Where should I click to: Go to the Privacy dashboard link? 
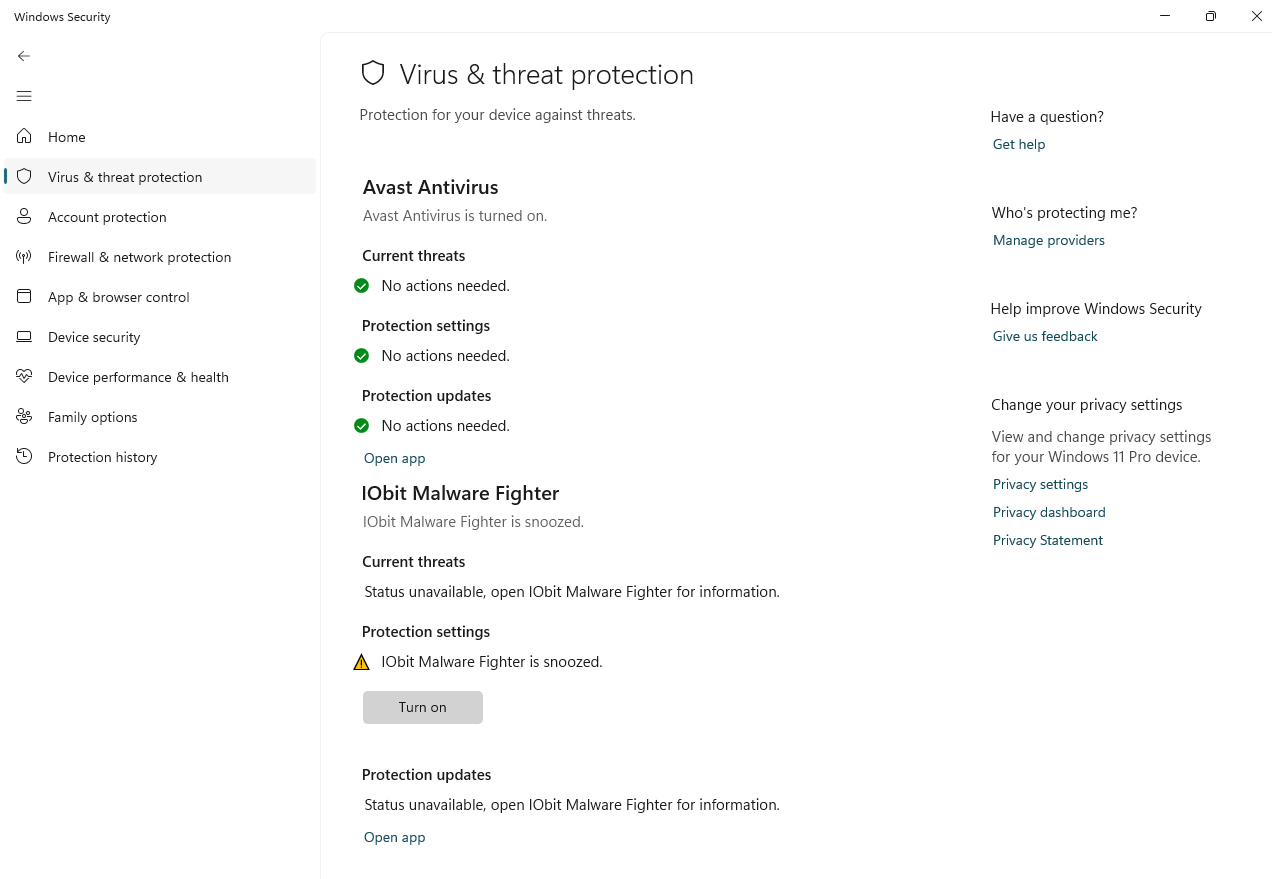(1048, 512)
